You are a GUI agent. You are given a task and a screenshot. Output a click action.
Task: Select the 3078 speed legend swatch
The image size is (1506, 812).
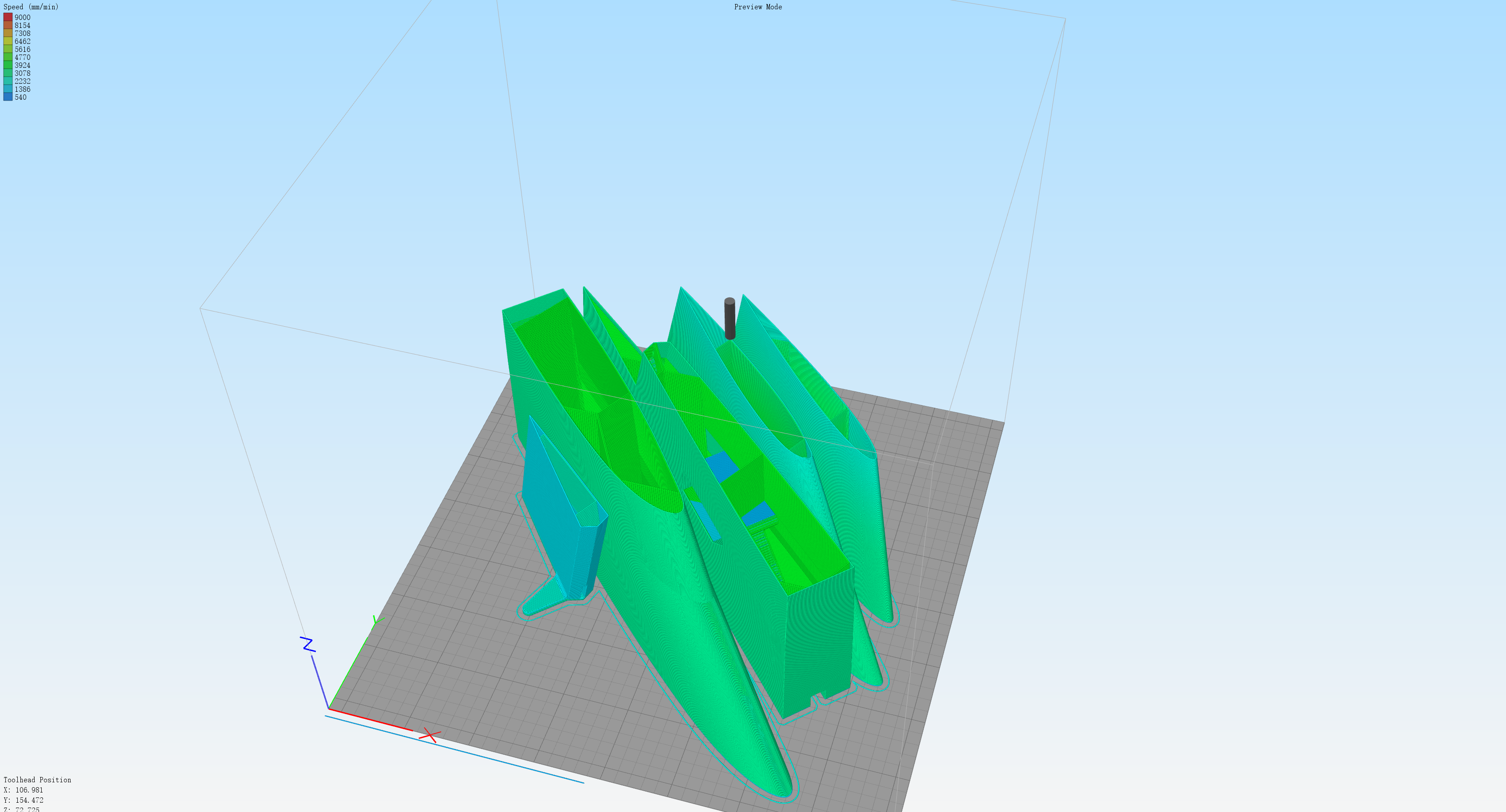click(x=8, y=74)
